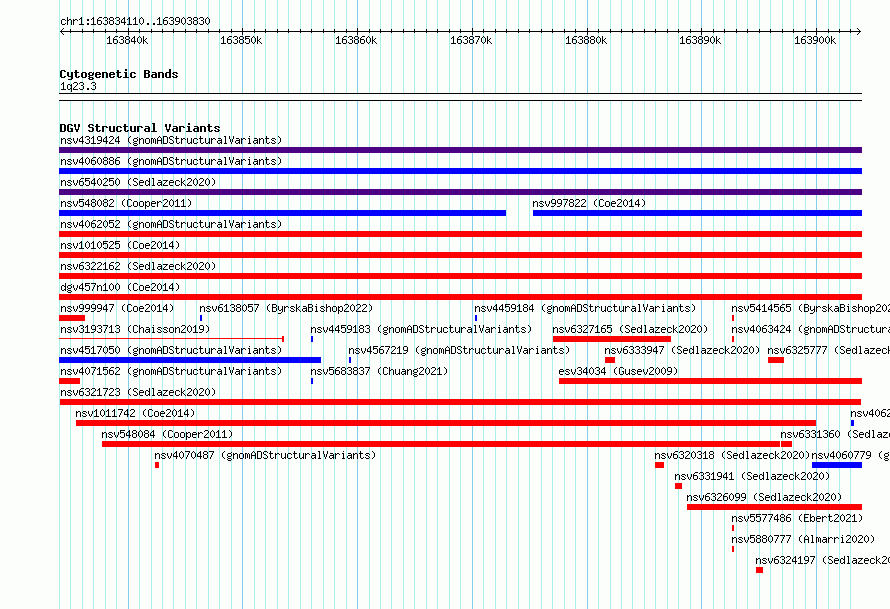This screenshot has height=609, width=890.
Task: Select the nsv5683837 (Chuang2021) label
Action: [379, 371]
